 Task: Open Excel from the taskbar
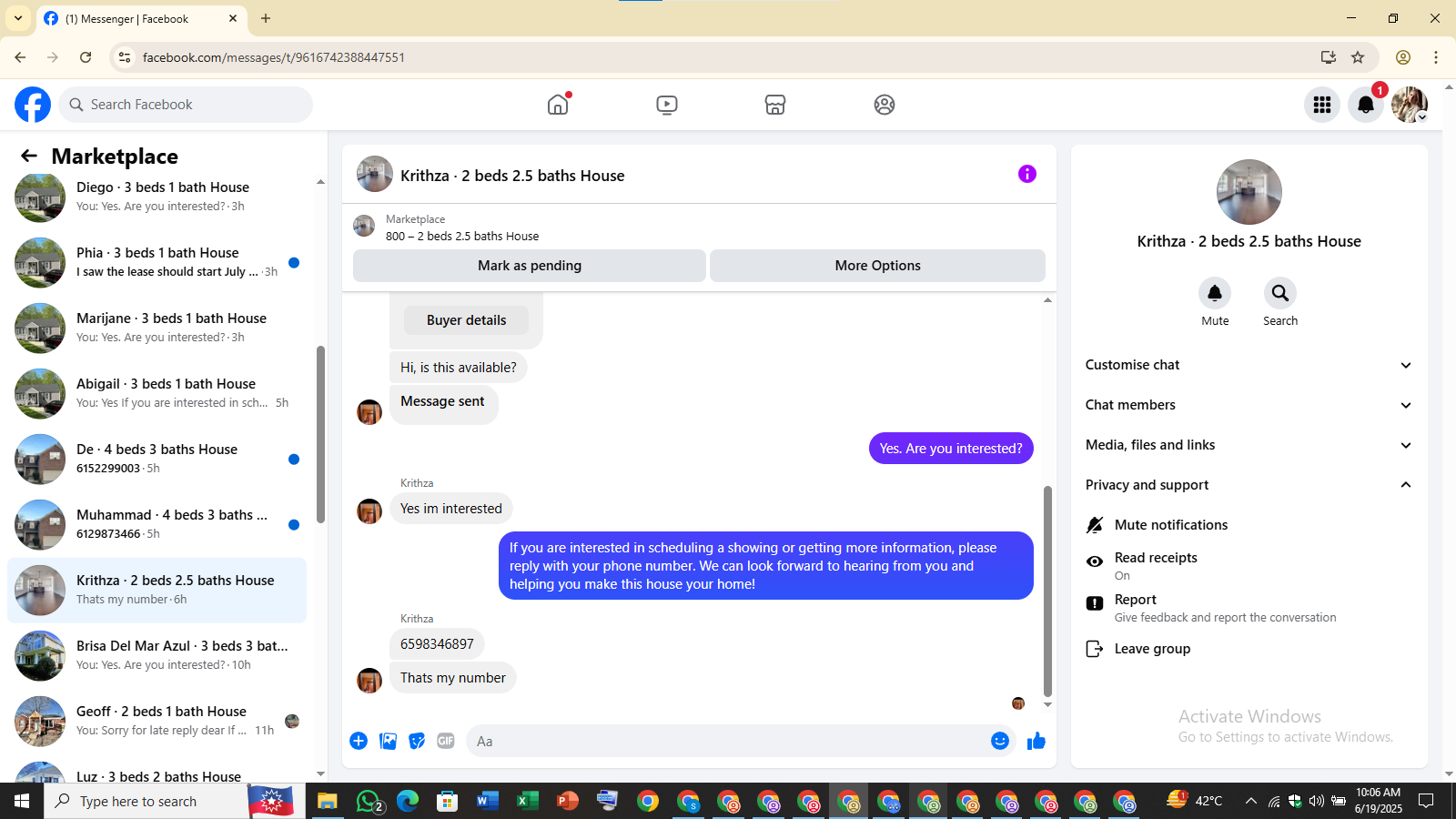point(527,801)
